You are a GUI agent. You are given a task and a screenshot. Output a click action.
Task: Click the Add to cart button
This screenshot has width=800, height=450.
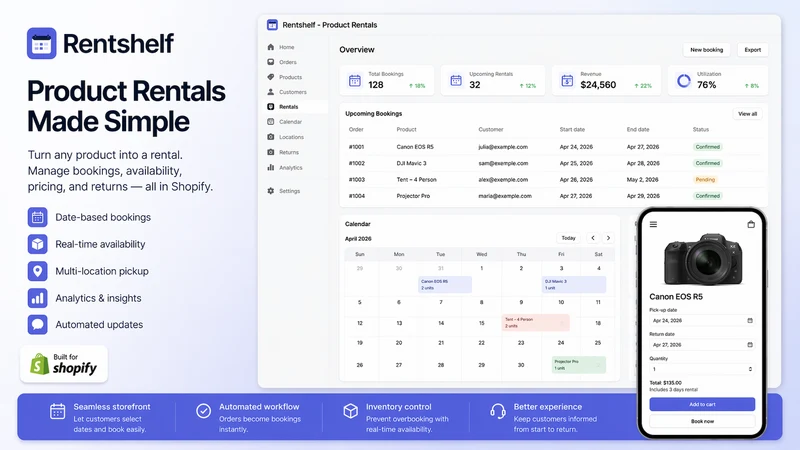pyautogui.click(x=702, y=404)
